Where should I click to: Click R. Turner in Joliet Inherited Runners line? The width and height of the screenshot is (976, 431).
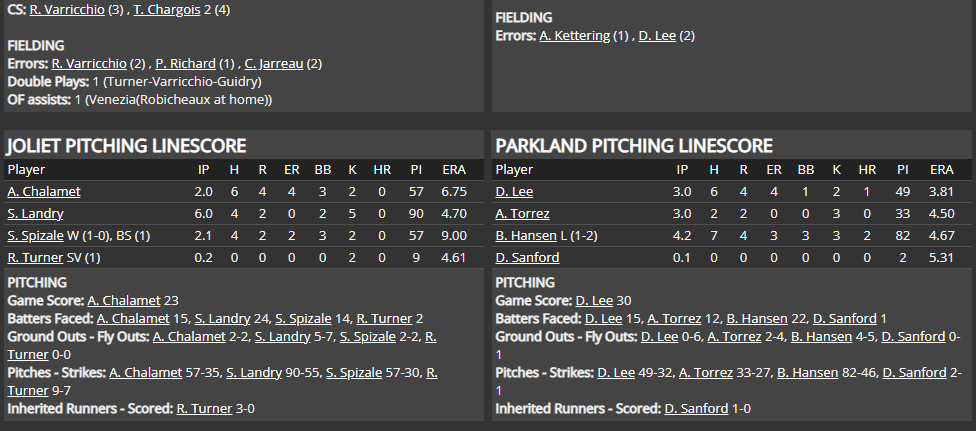[x=203, y=408]
